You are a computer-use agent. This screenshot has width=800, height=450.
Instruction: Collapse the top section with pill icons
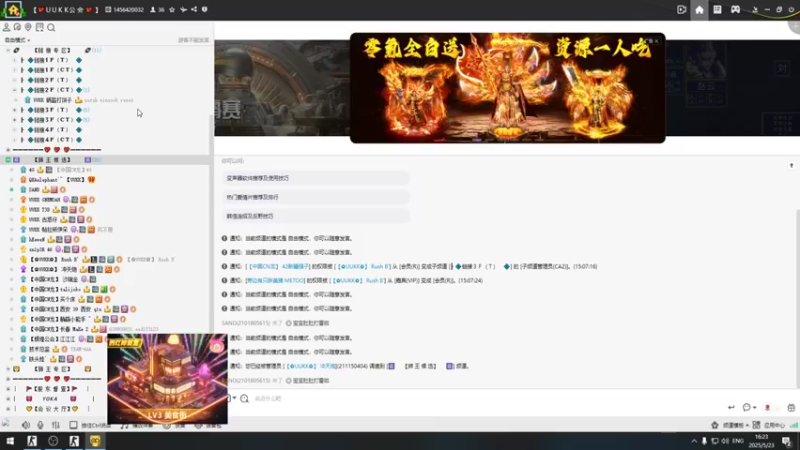click(8, 50)
